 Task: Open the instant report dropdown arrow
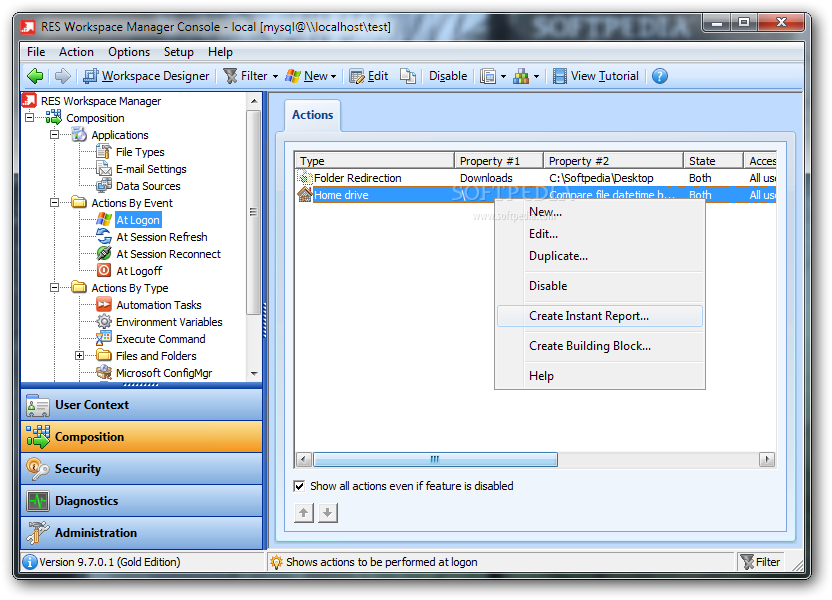click(x=503, y=76)
